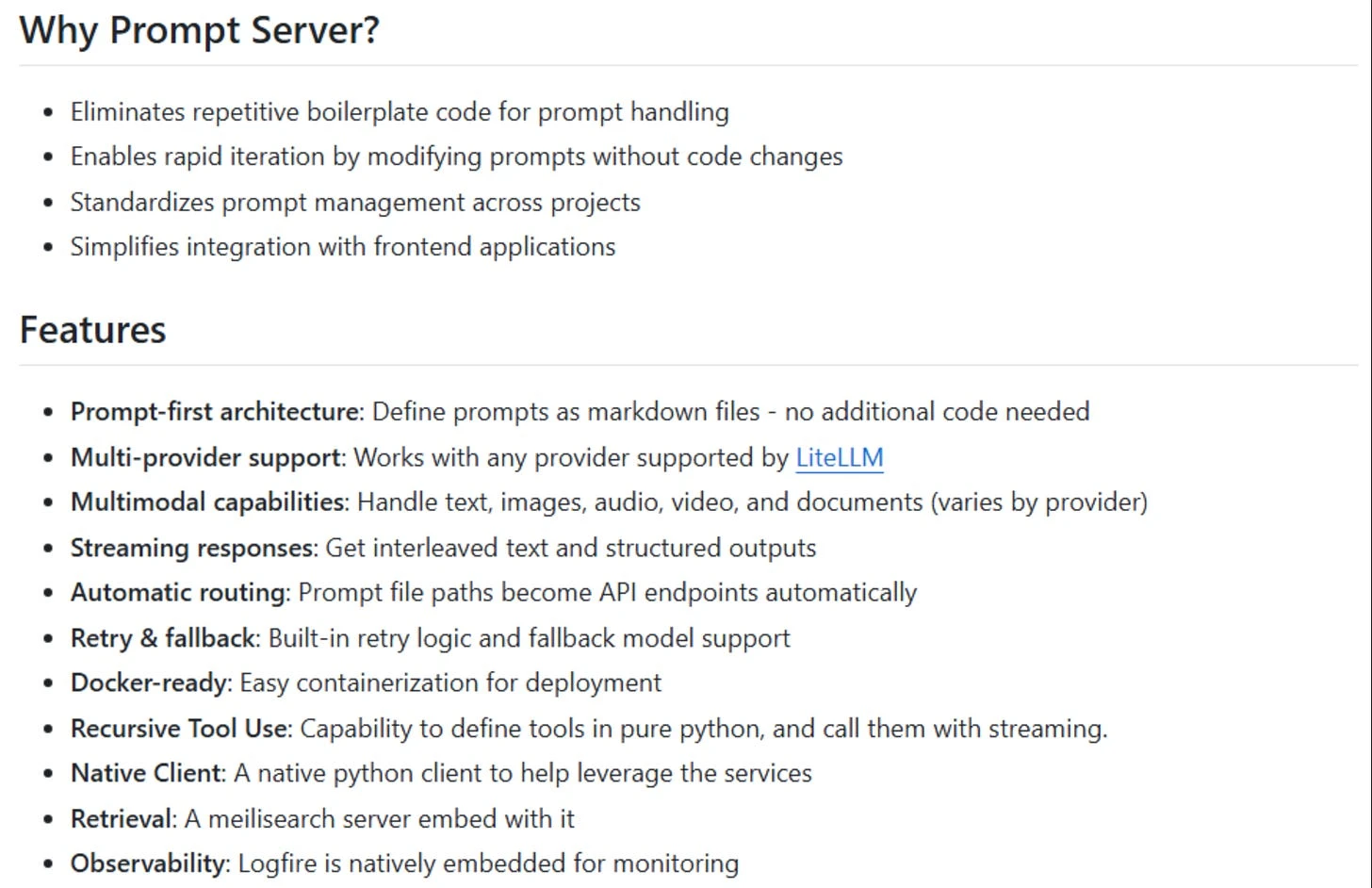This screenshot has height=888, width=1372.
Task: Click the "Why Prompt Server?" heading
Action: (x=199, y=31)
